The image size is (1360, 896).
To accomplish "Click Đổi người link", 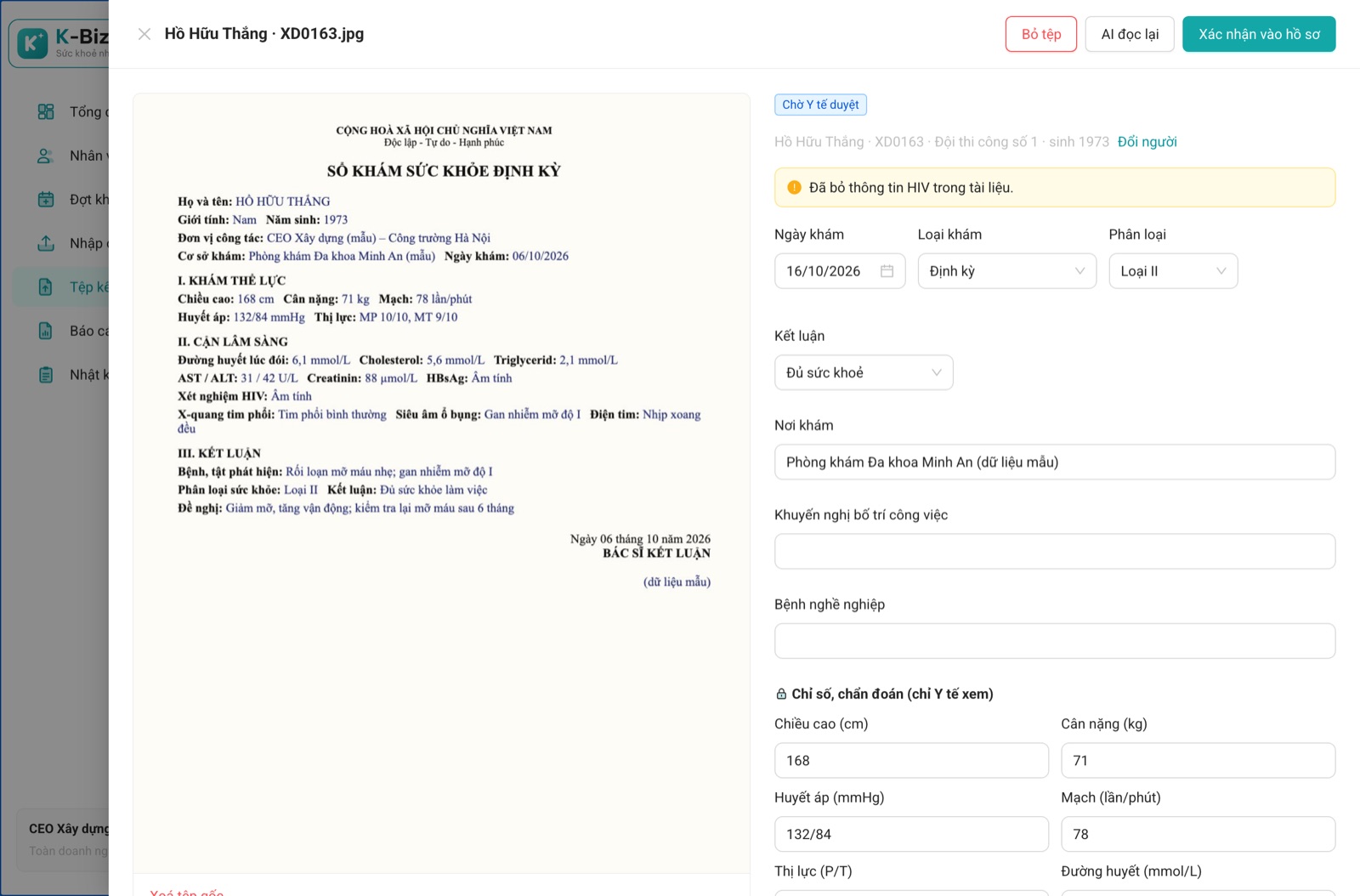I will click(1147, 142).
